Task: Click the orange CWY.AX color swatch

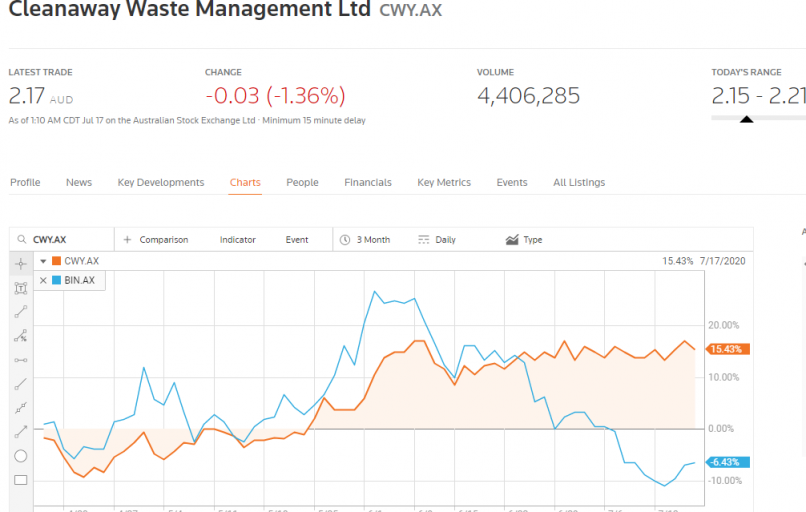Action: pyautogui.click(x=57, y=261)
